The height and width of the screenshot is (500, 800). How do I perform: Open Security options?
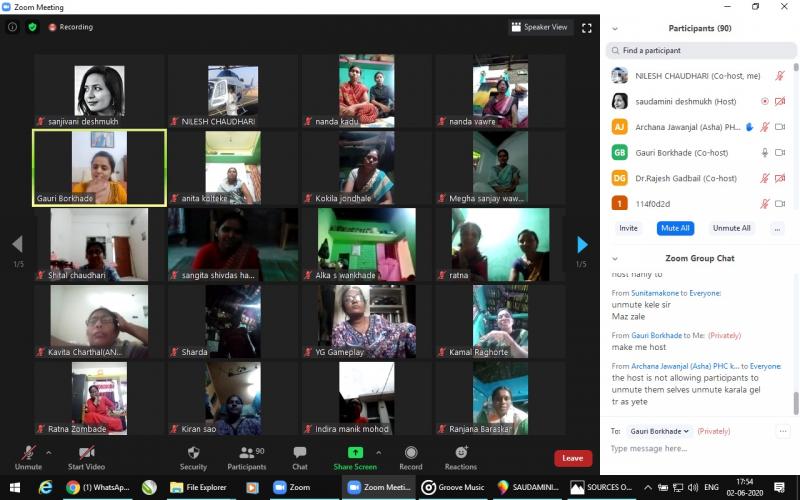coord(193,457)
